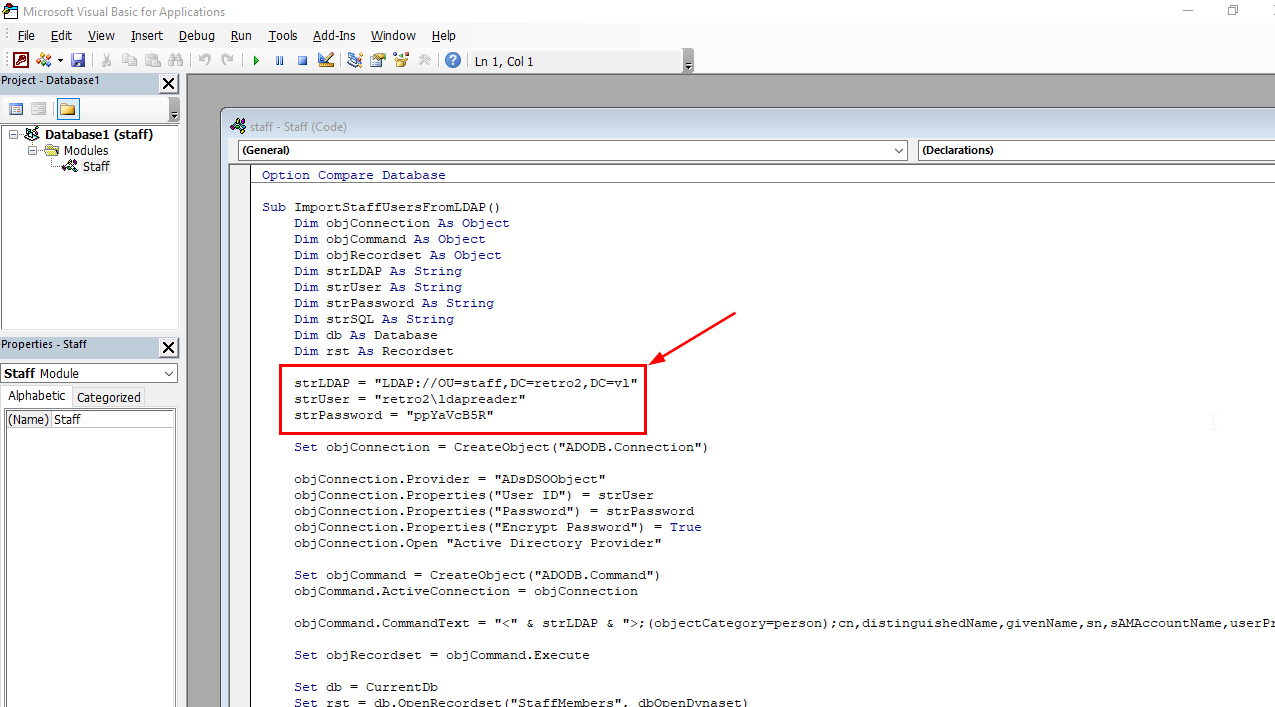Select the Staff module in the tree
The image size is (1275, 707).
click(96, 167)
